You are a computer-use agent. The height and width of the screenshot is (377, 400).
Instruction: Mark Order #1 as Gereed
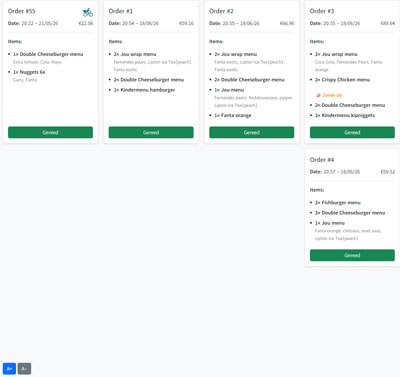pyautogui.click(x=151, y=132)
